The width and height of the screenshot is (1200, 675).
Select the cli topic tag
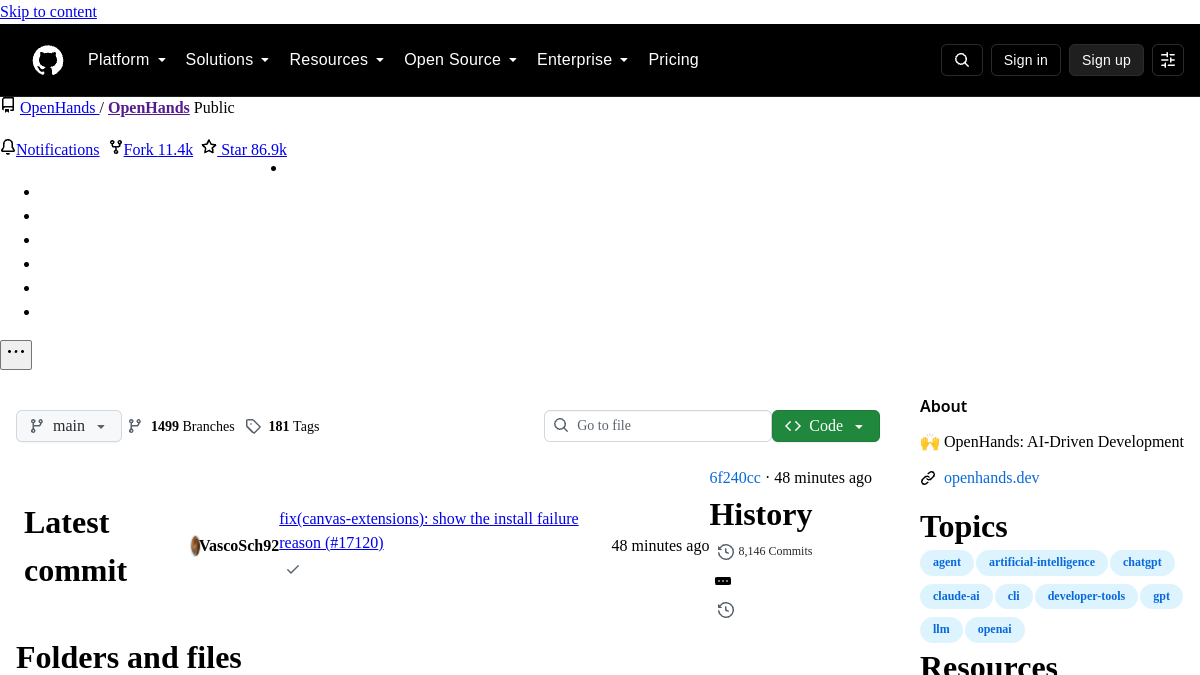(x=1014, y=597)
